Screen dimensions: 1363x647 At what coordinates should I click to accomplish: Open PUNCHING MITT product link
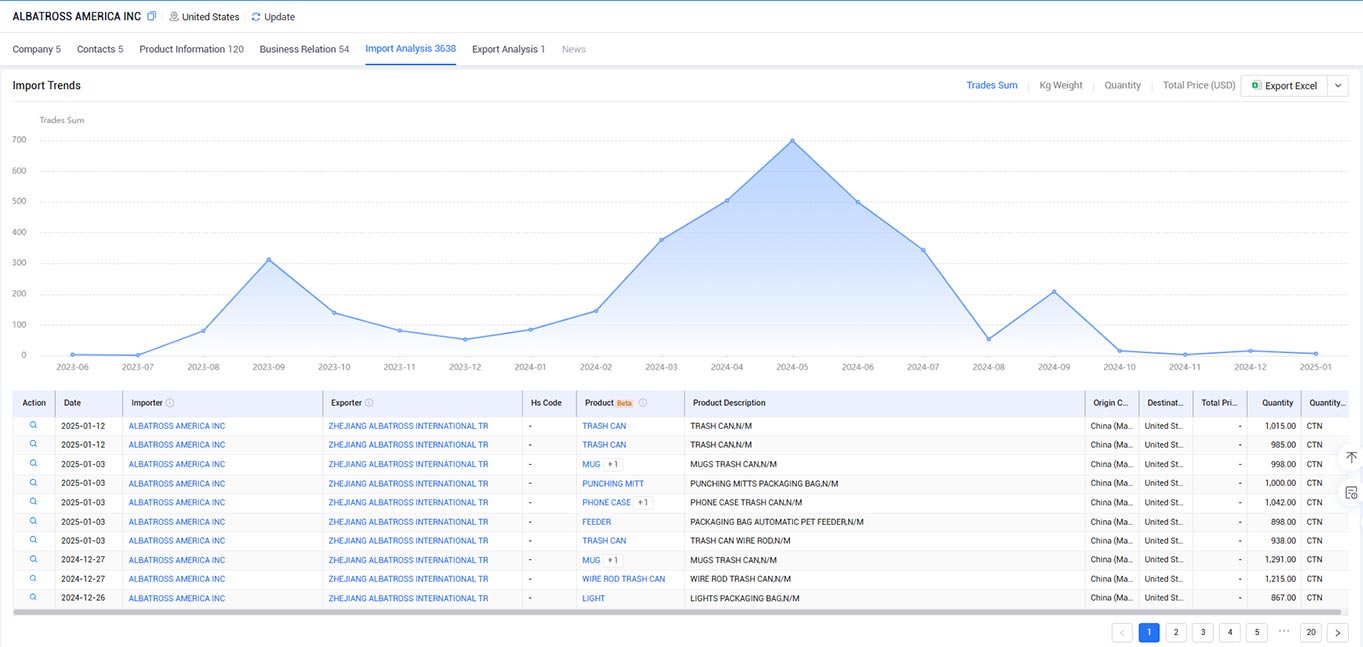tap(613, 483)
